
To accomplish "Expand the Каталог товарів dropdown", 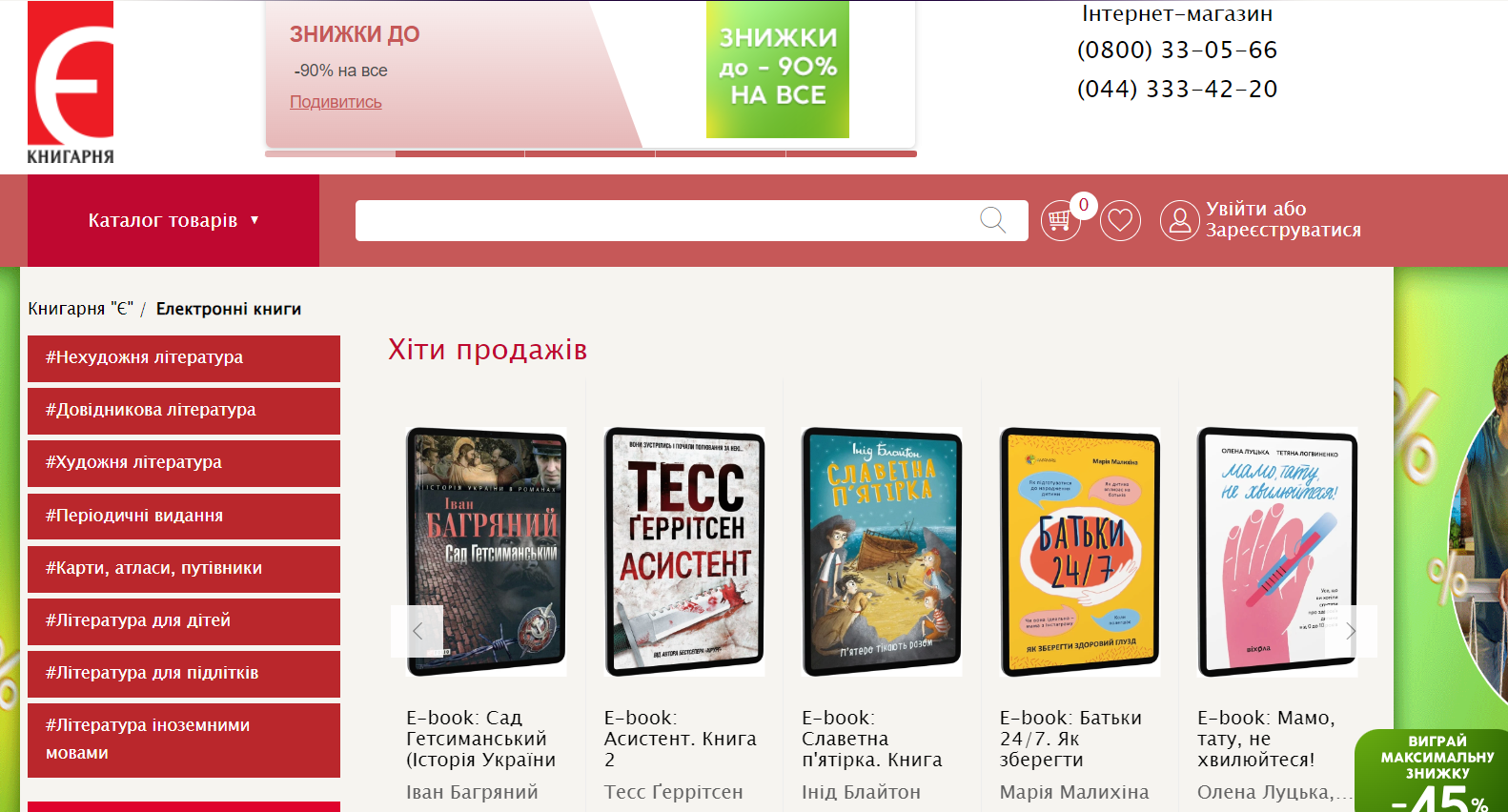I will [173, 220].
